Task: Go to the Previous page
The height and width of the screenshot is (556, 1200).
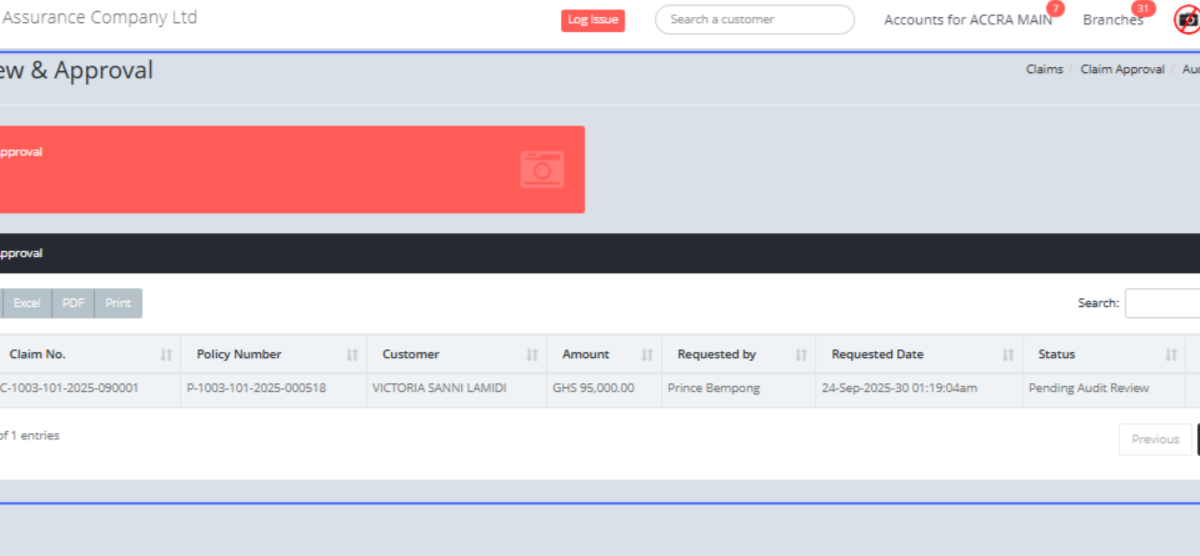Action: (x=1155, y=439)
